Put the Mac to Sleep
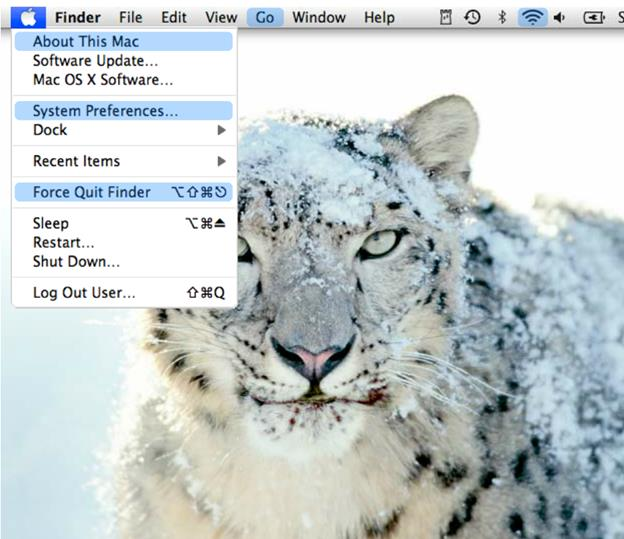 tap(50, 223)
